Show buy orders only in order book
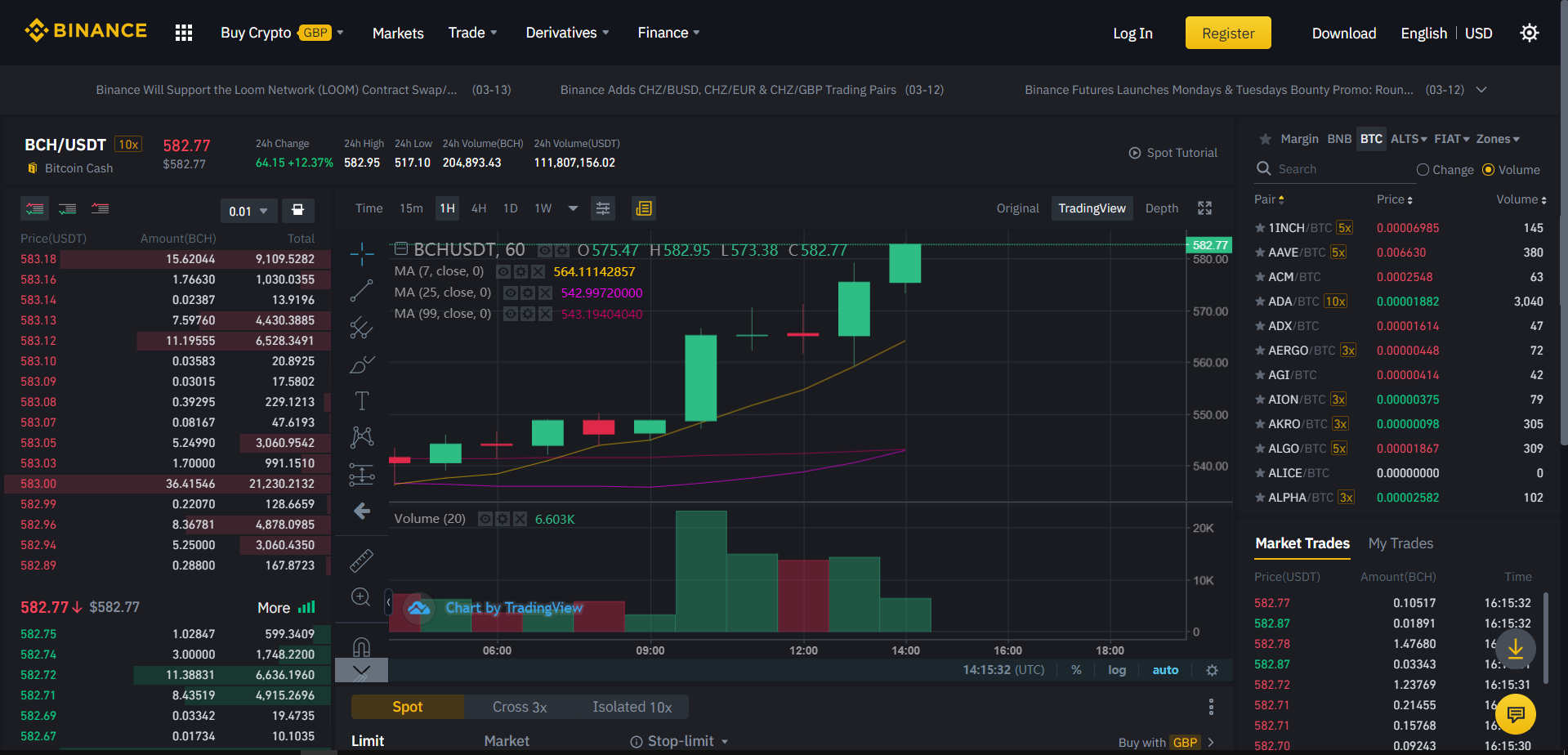This screenshot has width=1568, height=755. tap(68, 208)
